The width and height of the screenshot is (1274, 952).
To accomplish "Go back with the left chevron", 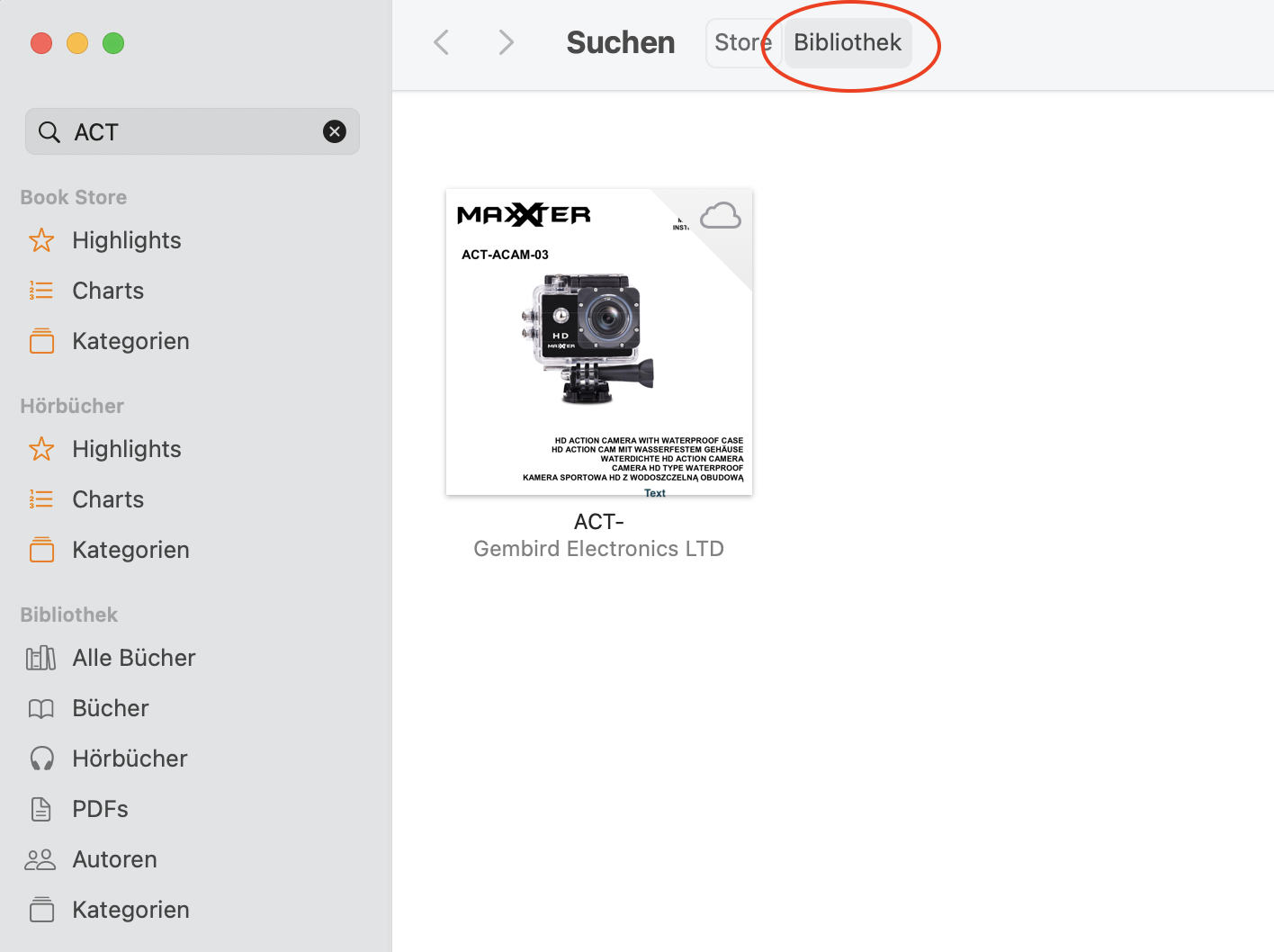I will [441, 42].
